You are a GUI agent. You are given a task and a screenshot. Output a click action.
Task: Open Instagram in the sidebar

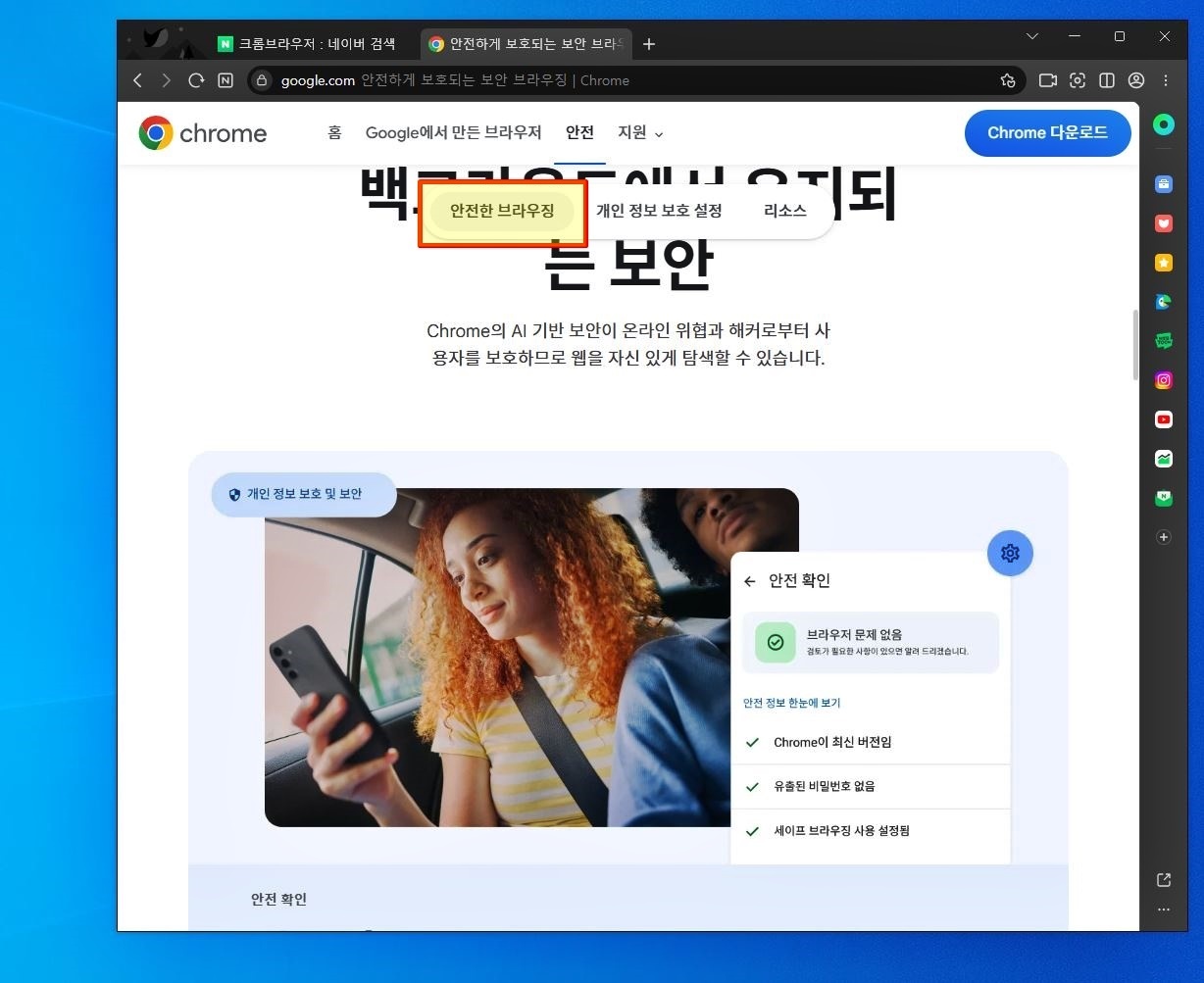point(1164,380)
